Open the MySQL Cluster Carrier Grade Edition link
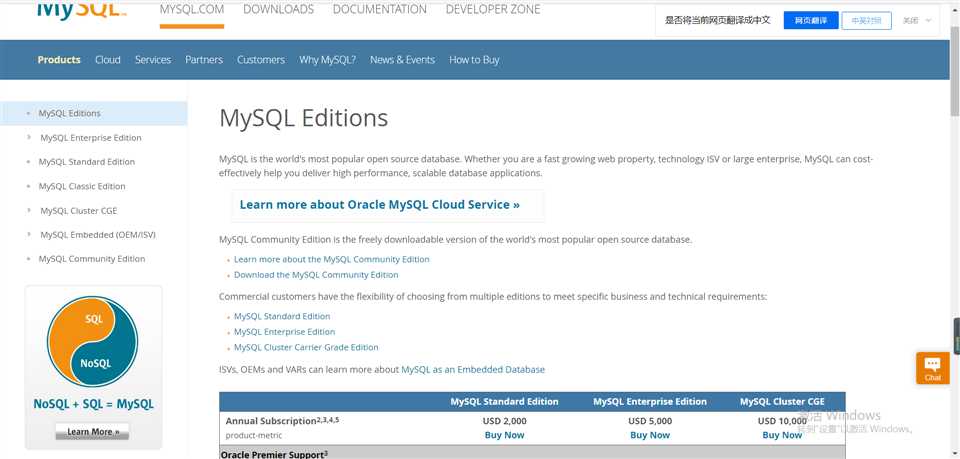The image size is (960, 459). click(306, 347)
